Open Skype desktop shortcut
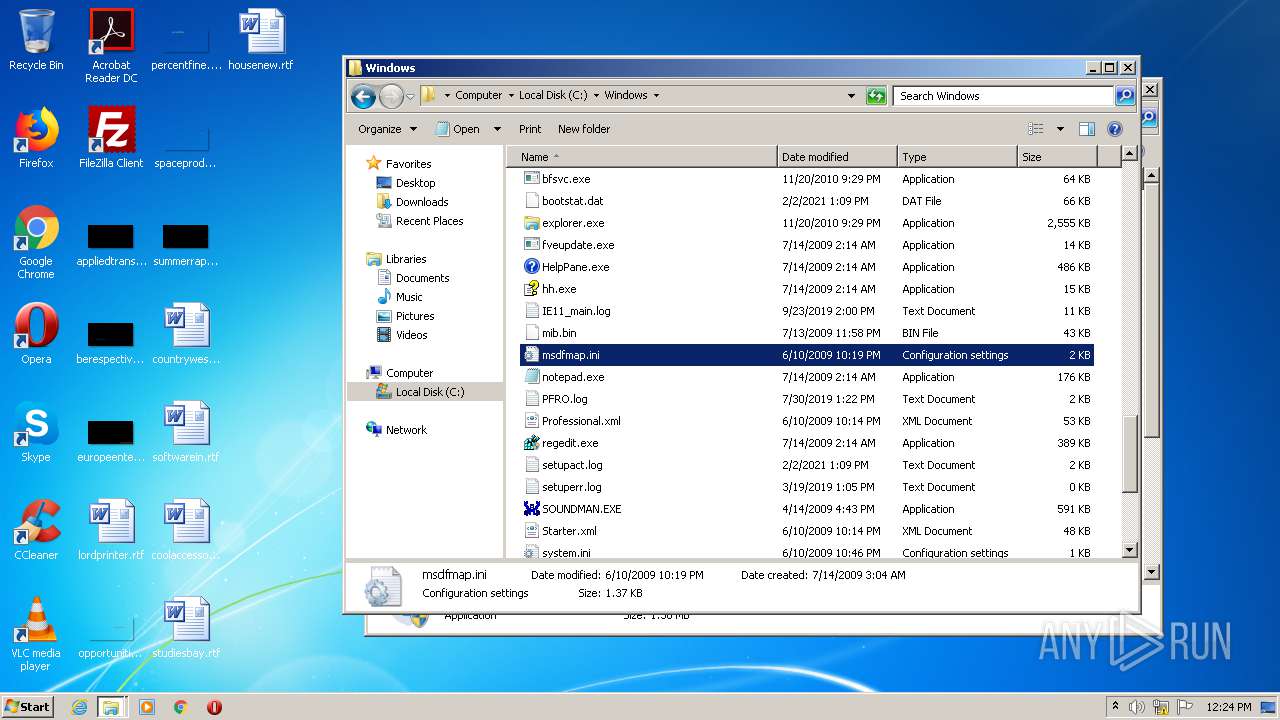The image size is (1280, 720). pos(36,432)
